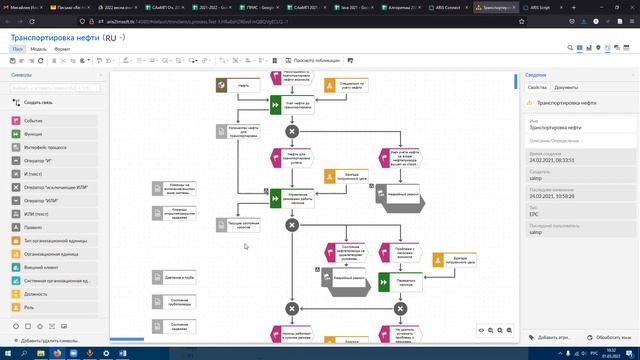Click the canvas vertical scrollbar thumb

tap(516, 82)
